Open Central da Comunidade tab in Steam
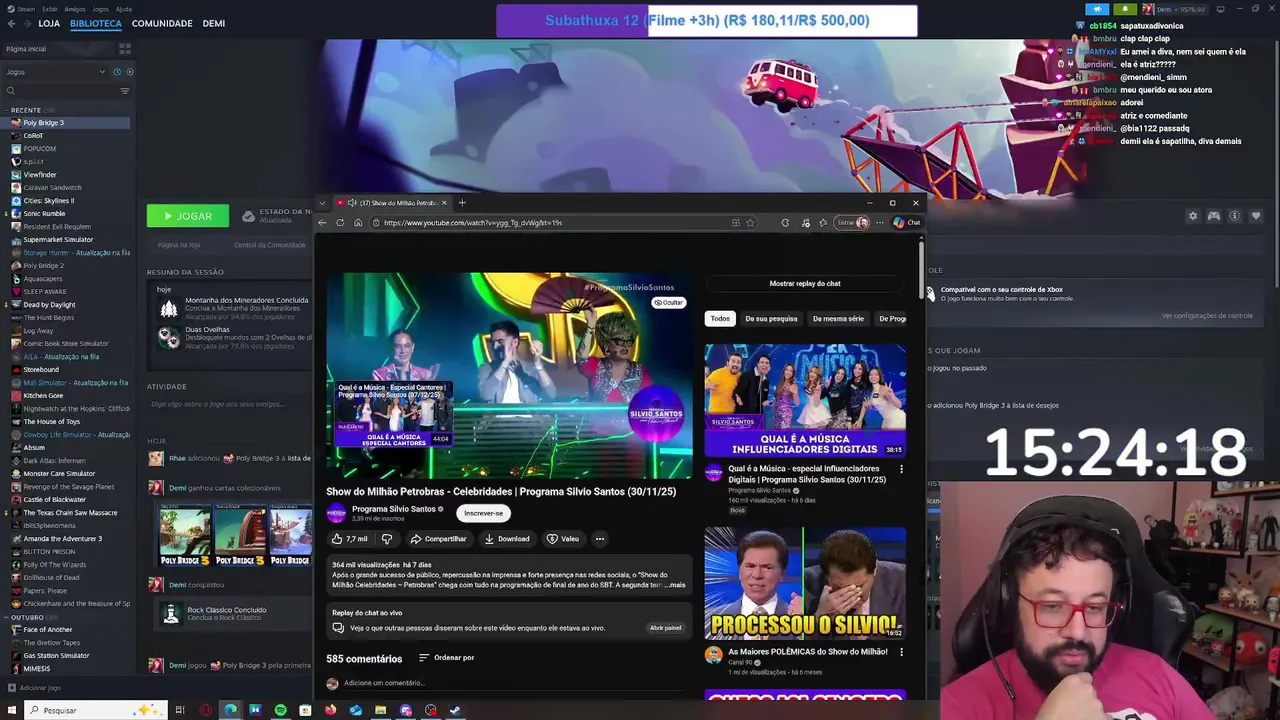Image resolution: width=1280 pixels, height=720 pixels. 270,245
